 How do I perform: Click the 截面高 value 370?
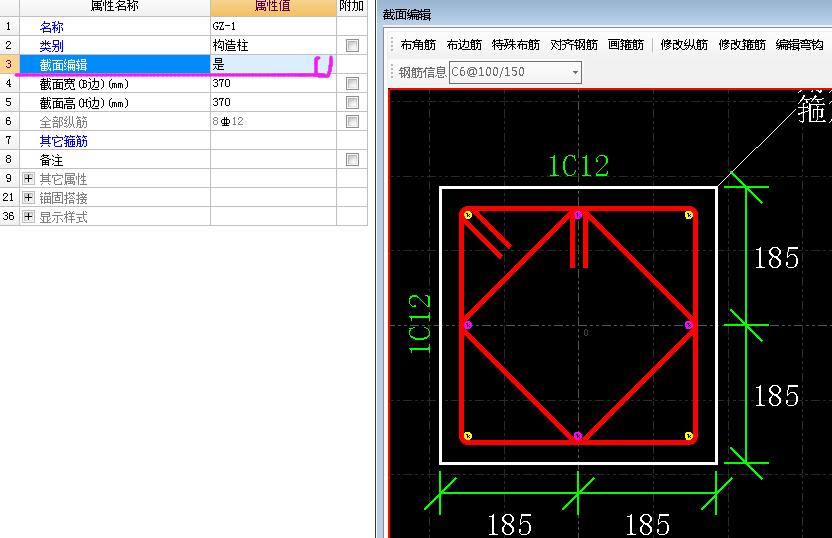[x=221, y=102]
